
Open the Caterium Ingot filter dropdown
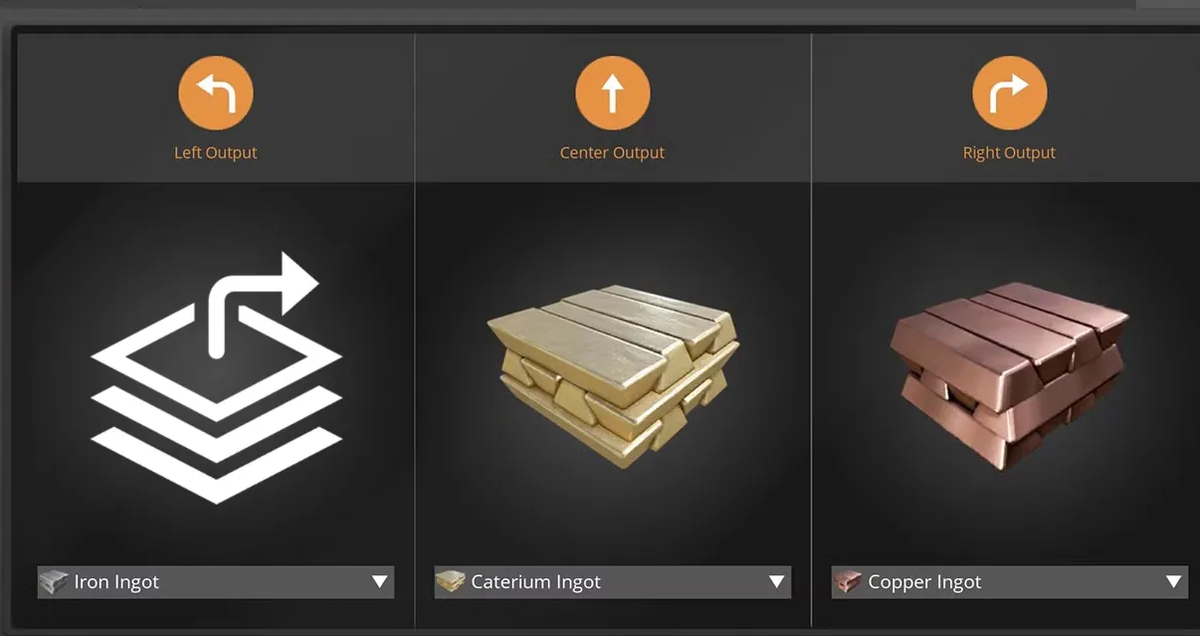click(613, 582)
